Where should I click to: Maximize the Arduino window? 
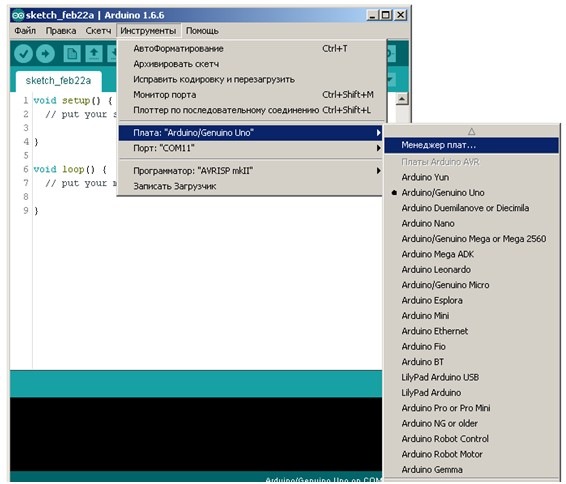point(386,15)
